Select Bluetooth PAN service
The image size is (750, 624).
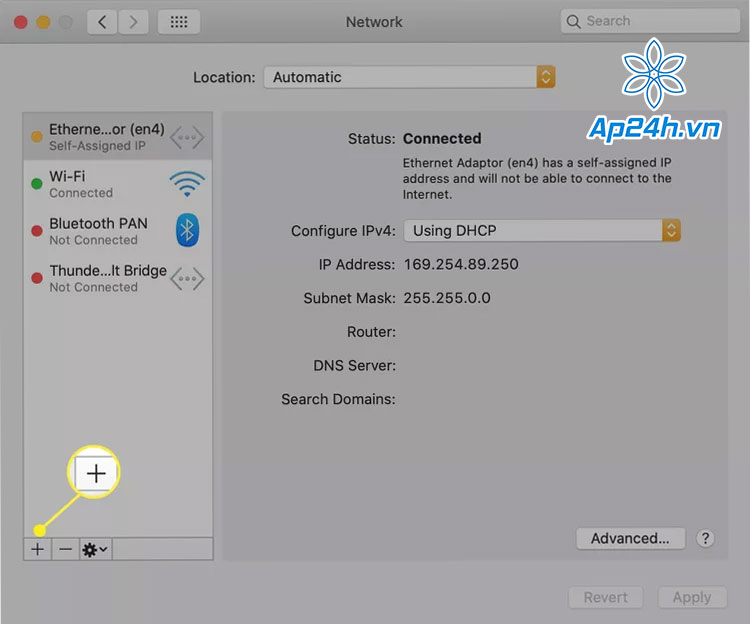pos(118,231)
